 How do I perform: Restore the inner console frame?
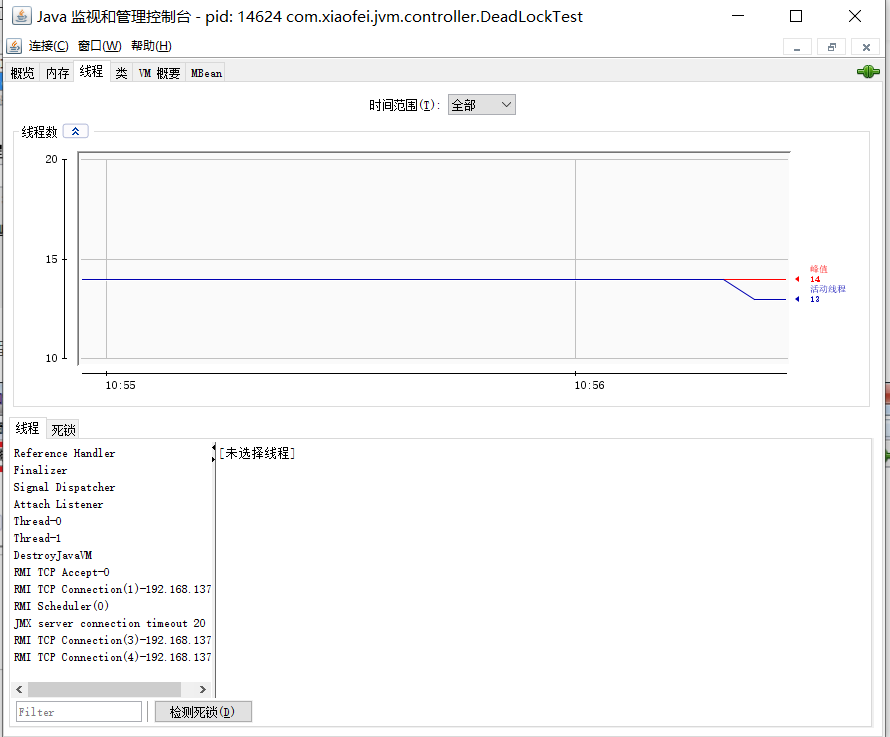tap(831, 47)
